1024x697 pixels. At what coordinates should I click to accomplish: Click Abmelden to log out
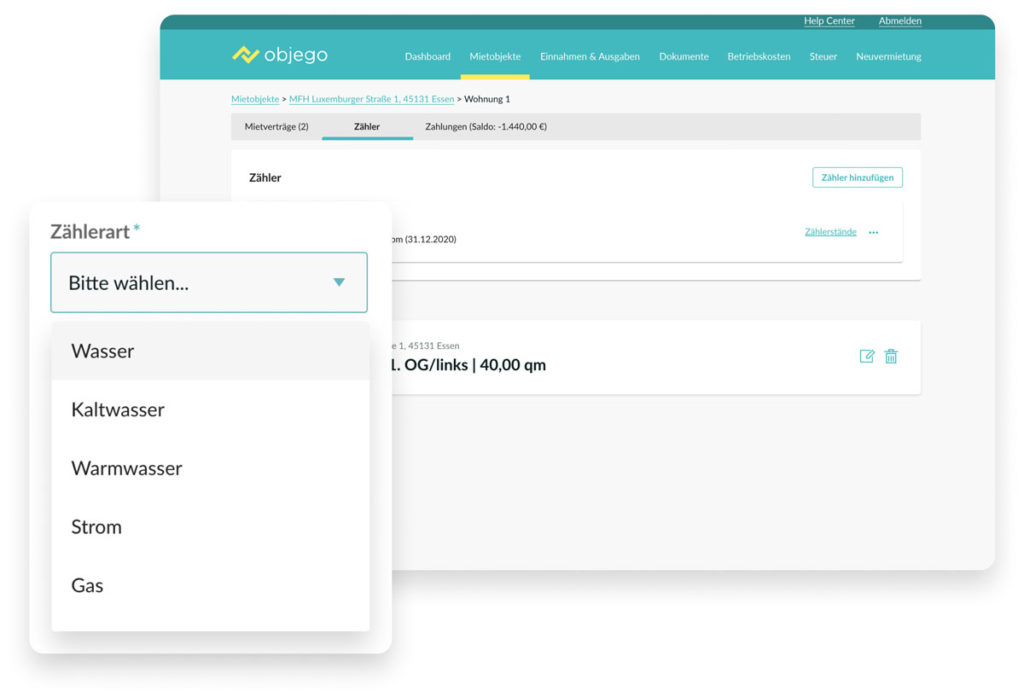[899, 21]
